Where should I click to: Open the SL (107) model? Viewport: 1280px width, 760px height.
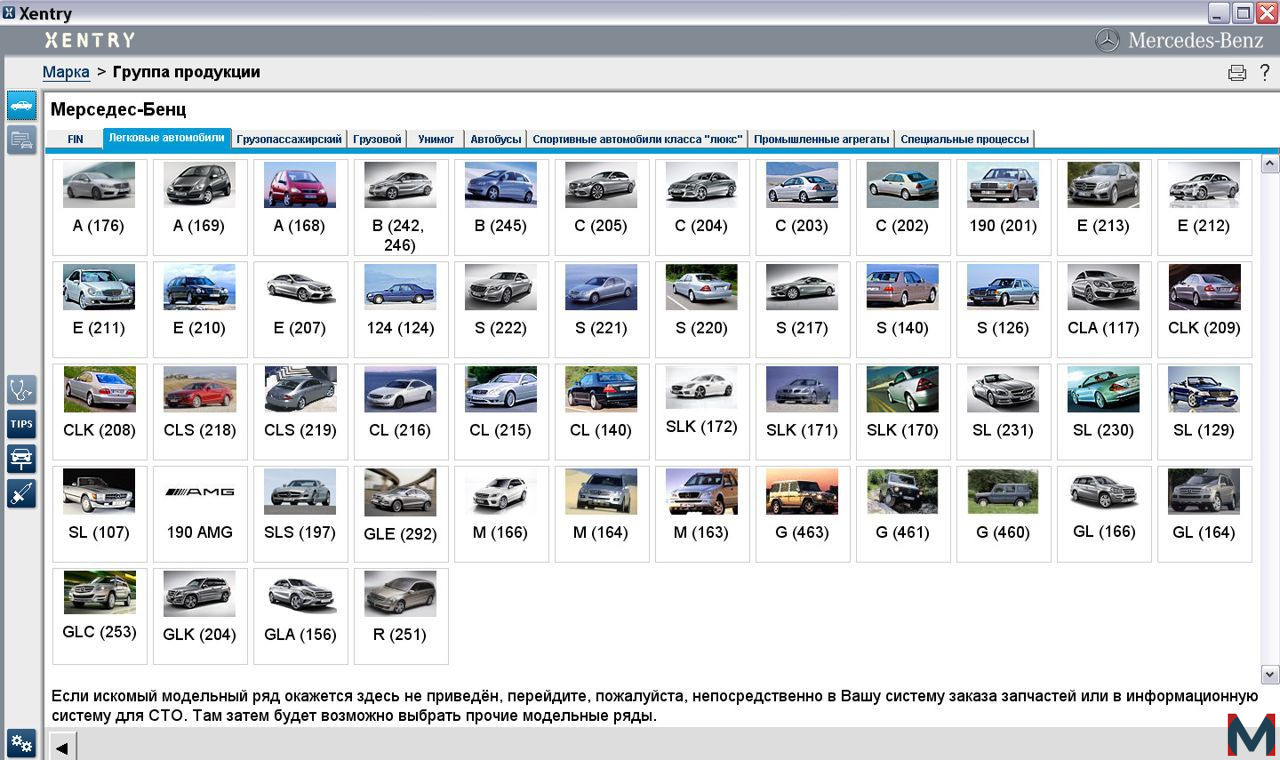coord(99,513)
